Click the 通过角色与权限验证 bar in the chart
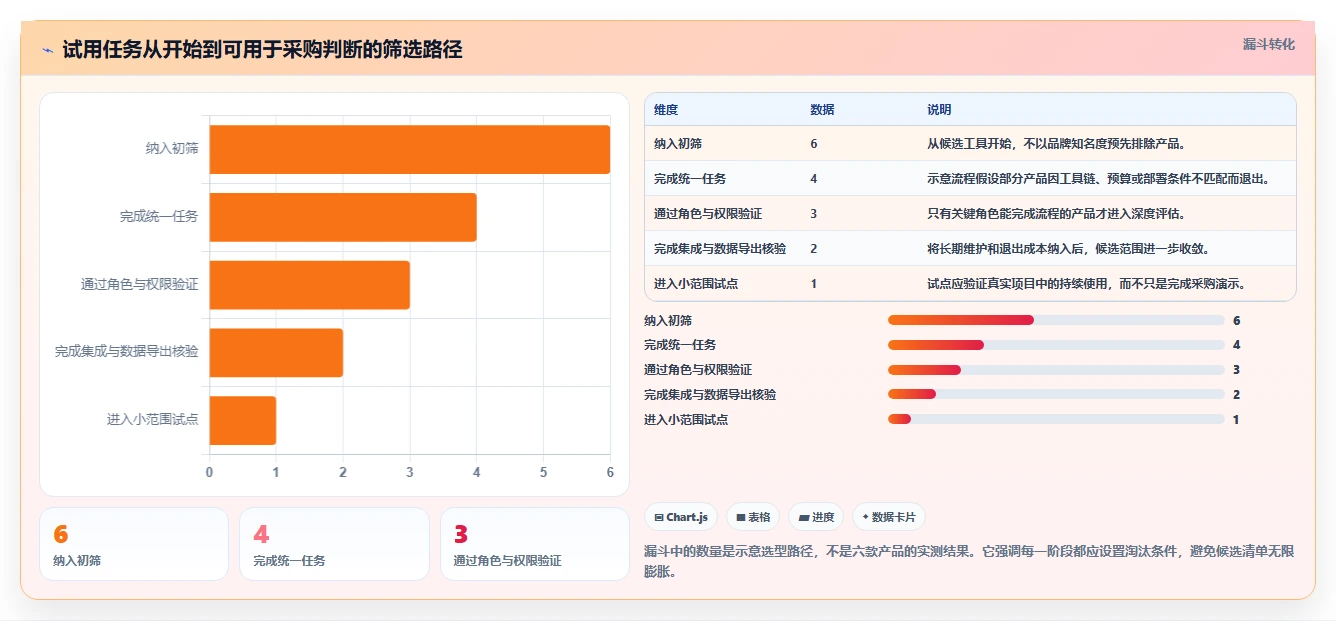The image size is (1336, 621). 309,285
